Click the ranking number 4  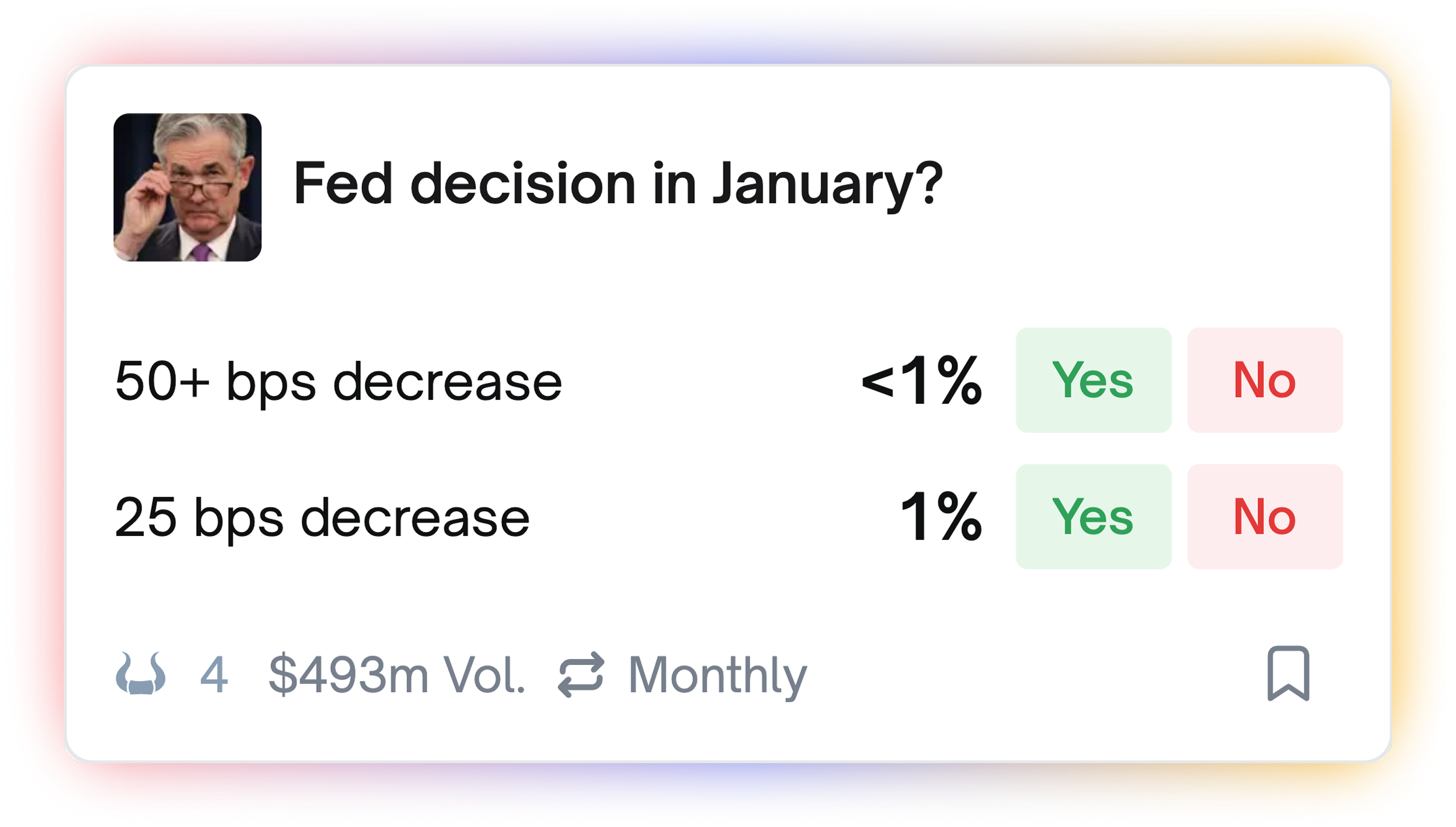point(214,675)
